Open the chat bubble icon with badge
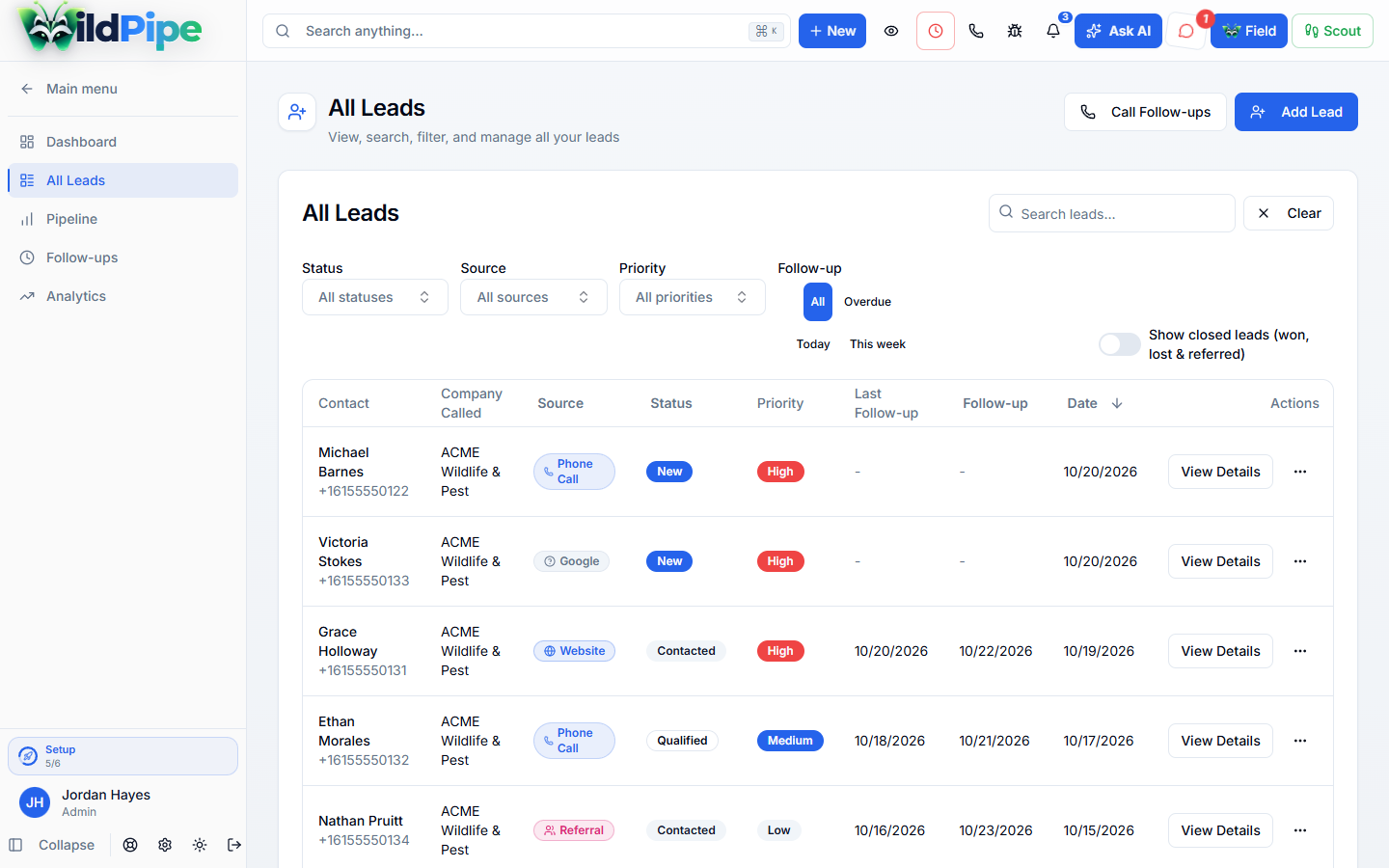Viewport: 1389px width, 868px height. [x=1186, y=31]
